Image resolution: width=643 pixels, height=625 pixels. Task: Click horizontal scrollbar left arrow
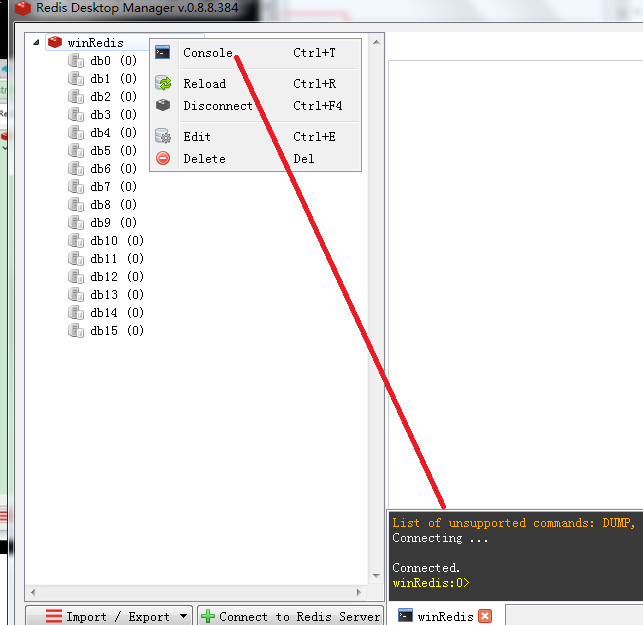coord(33,592)
